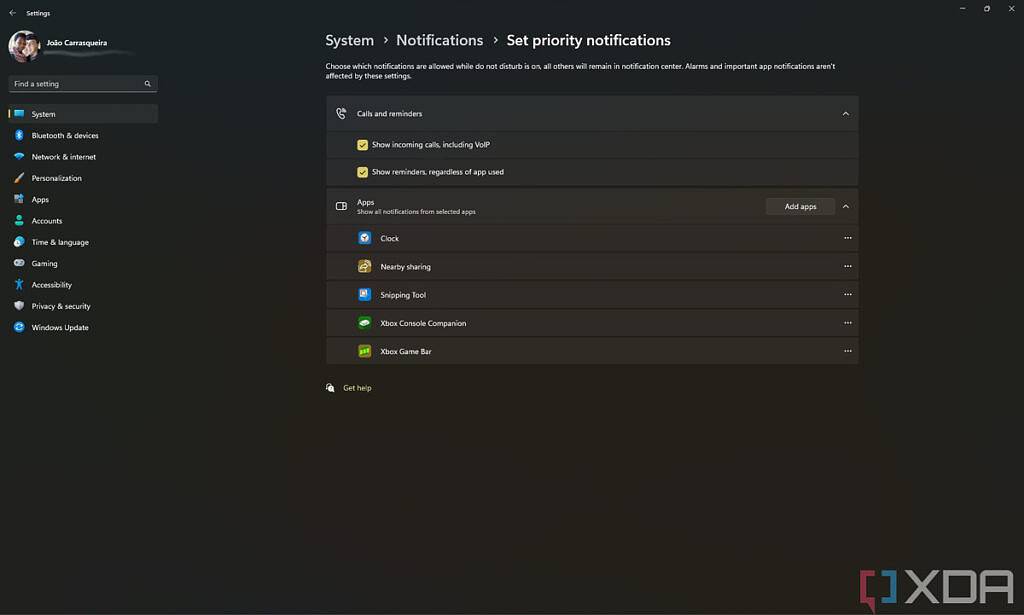Click the Snipping Tool icon
The image size is (1024, 615).
(364, 295)
